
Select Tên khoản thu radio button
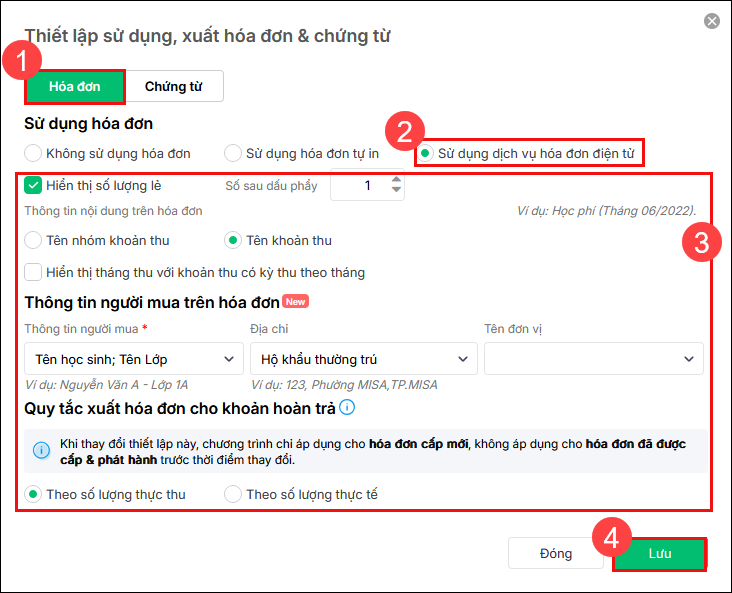(233, 240)
